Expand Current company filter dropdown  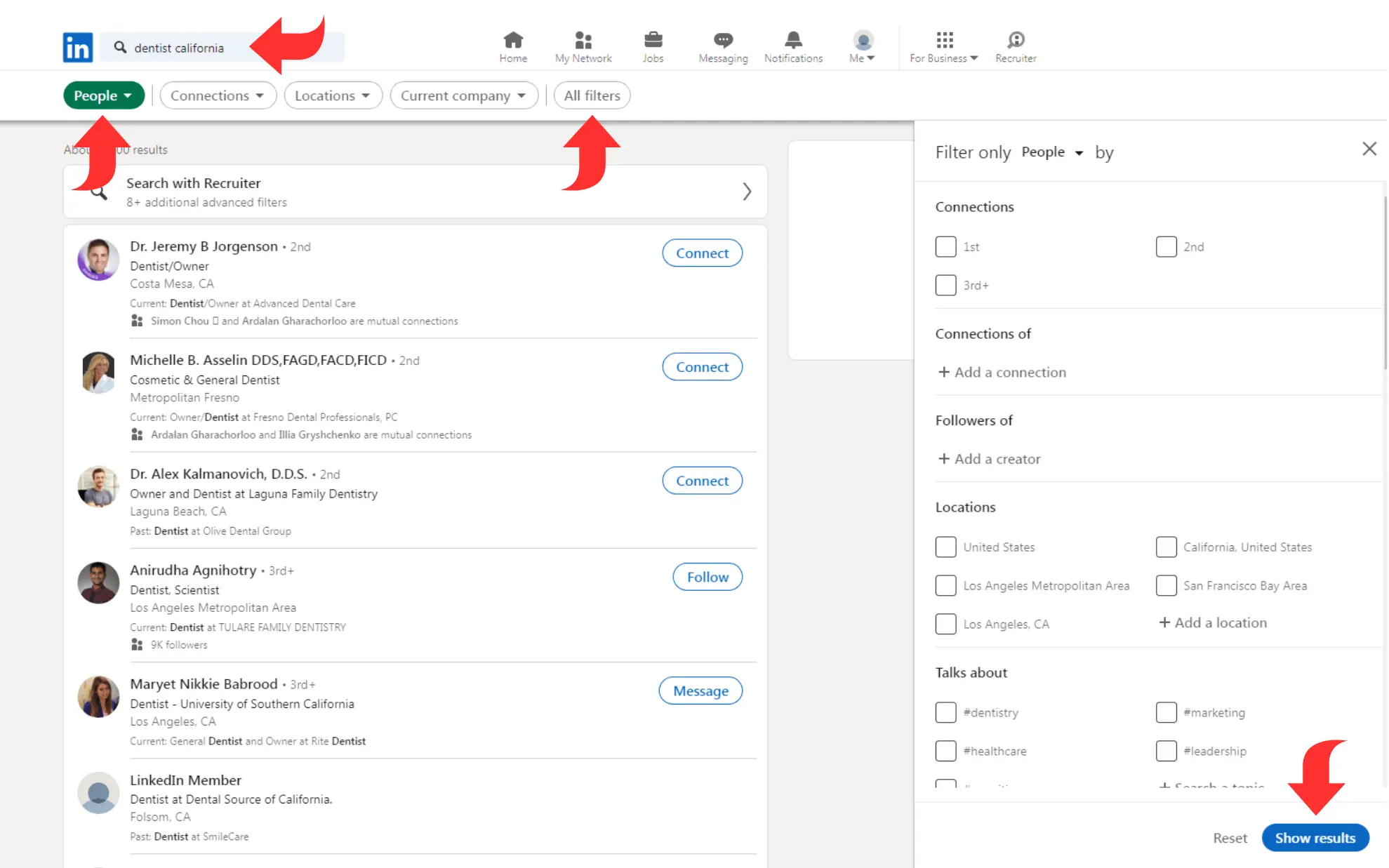point(463,95)
